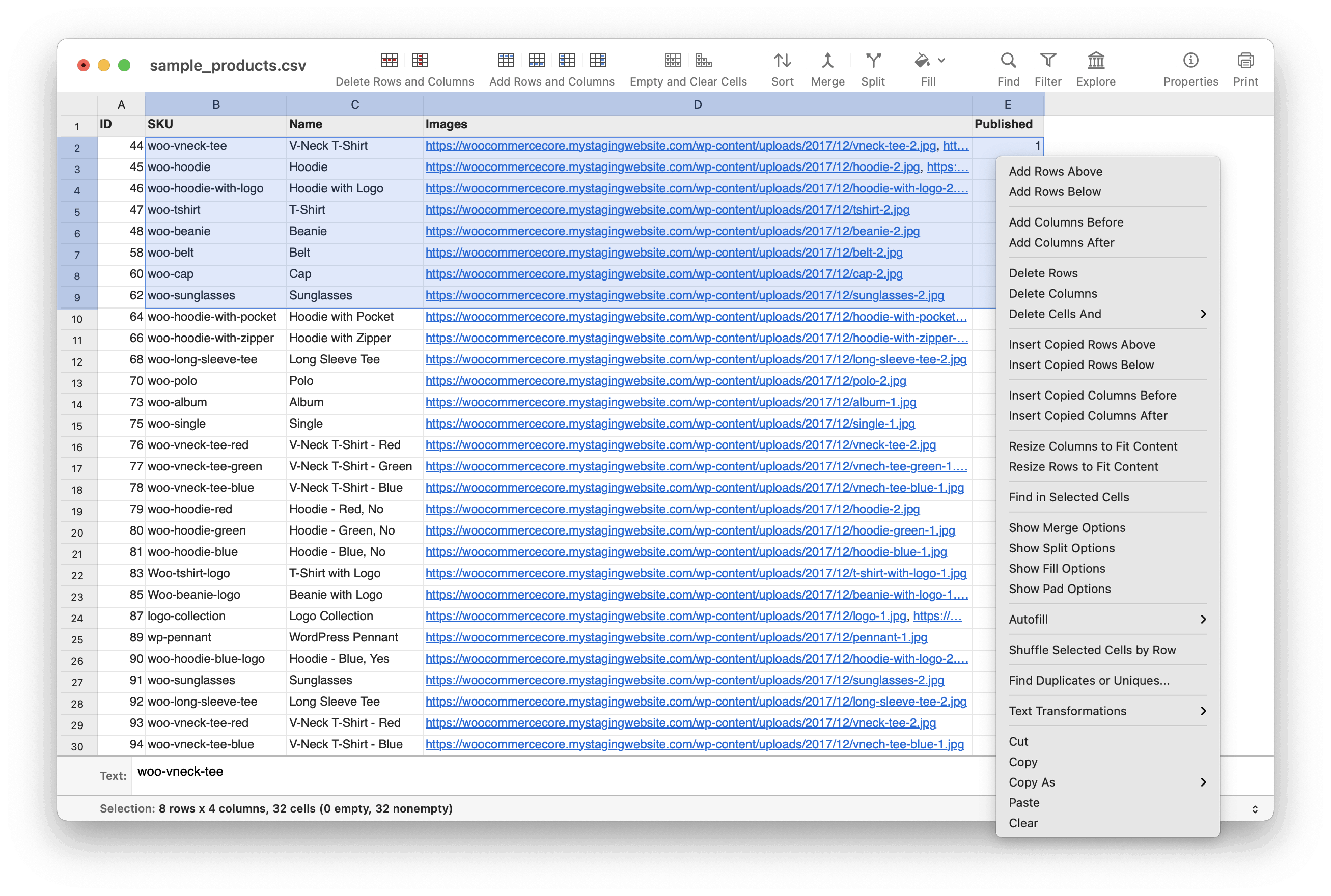Select Shuffle Selected Cells by Row
The height and width of the screenshot is (896, 1331).
click(x=1092, y=649)
